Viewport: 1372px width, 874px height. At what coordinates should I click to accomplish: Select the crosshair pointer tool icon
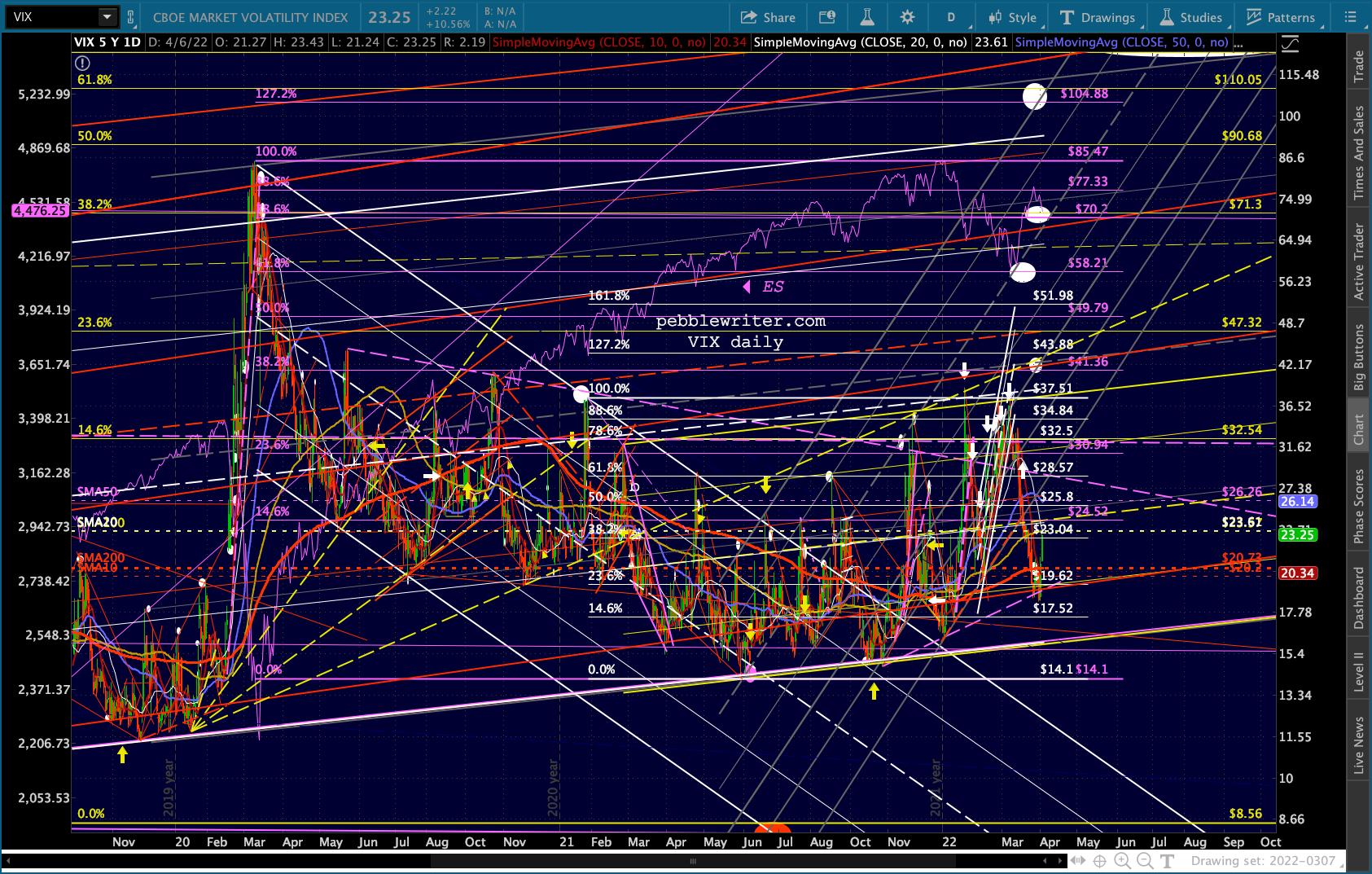pos(1100,861)
